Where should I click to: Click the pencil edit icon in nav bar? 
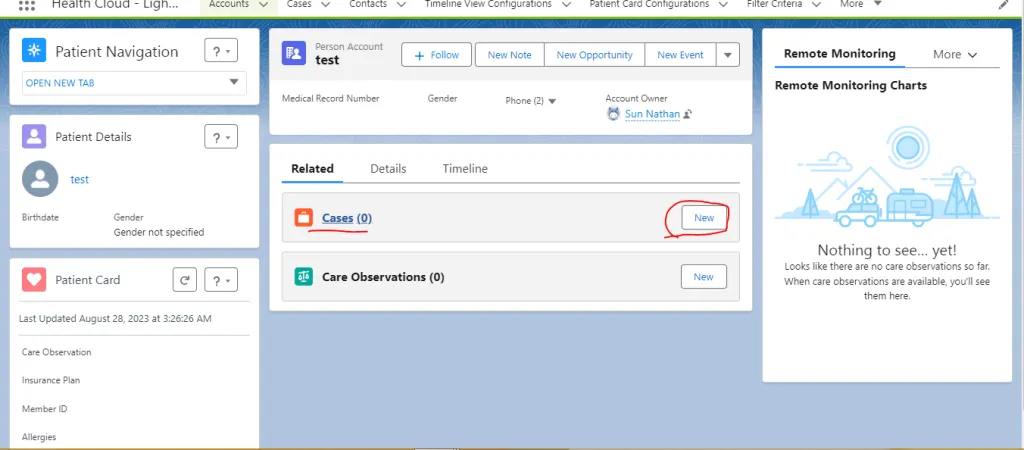click(x=1004, y=5)
